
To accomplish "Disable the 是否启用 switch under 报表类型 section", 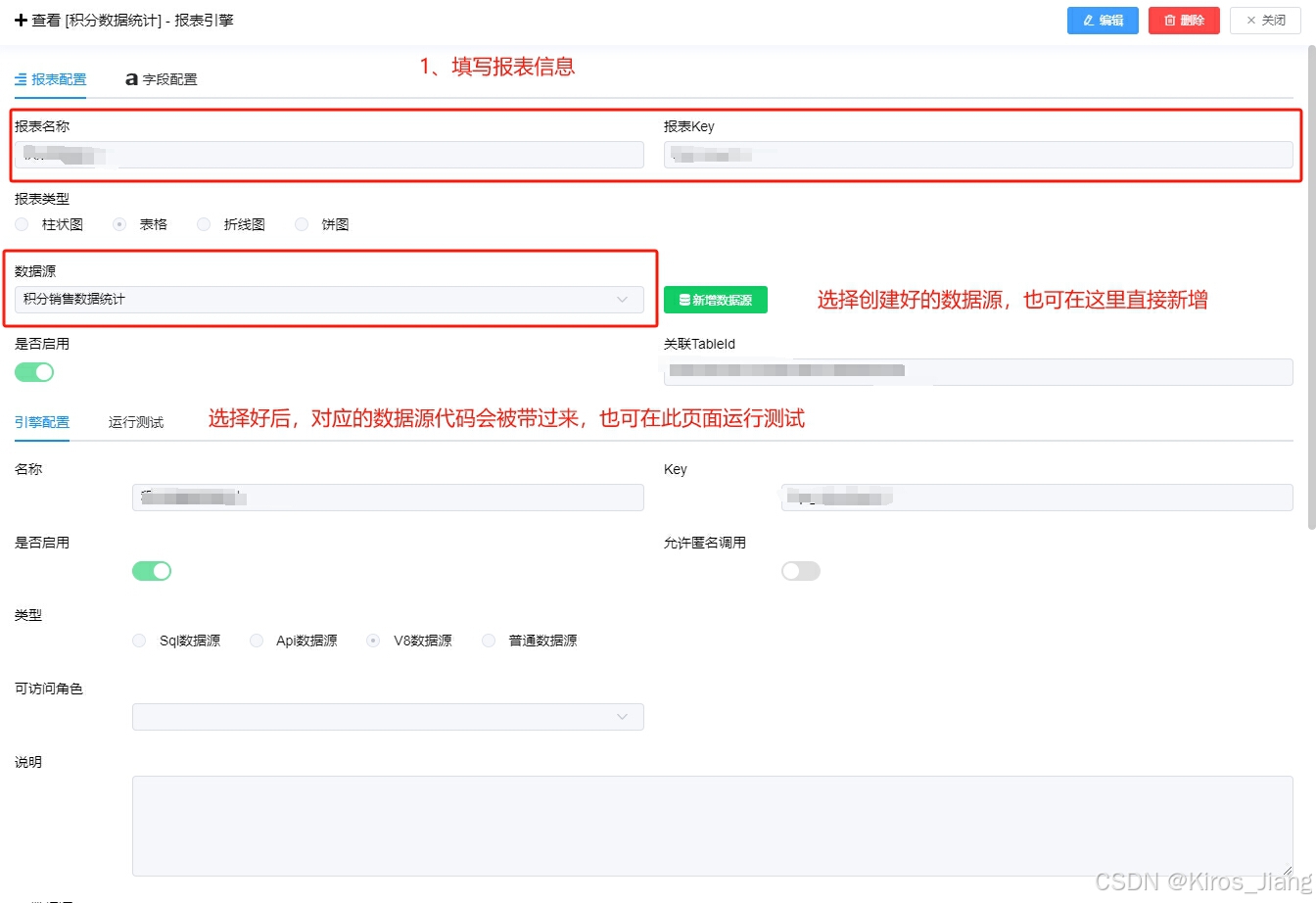I will 34,372.
